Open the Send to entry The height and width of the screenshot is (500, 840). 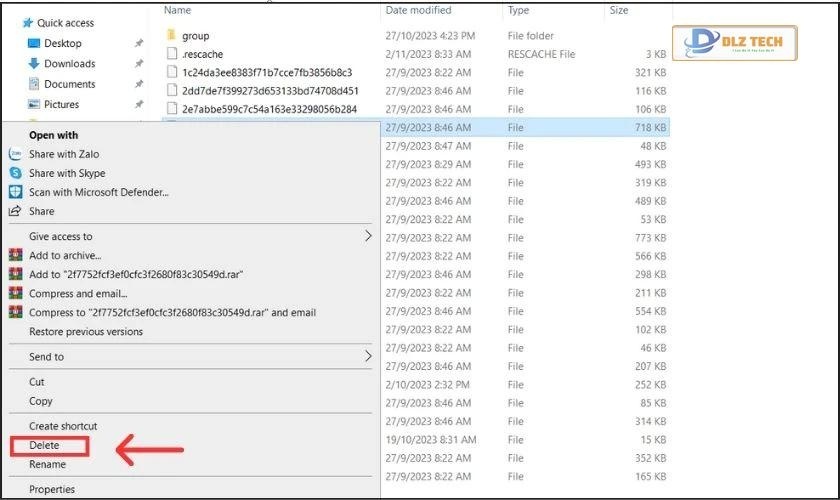coord(46,356)
